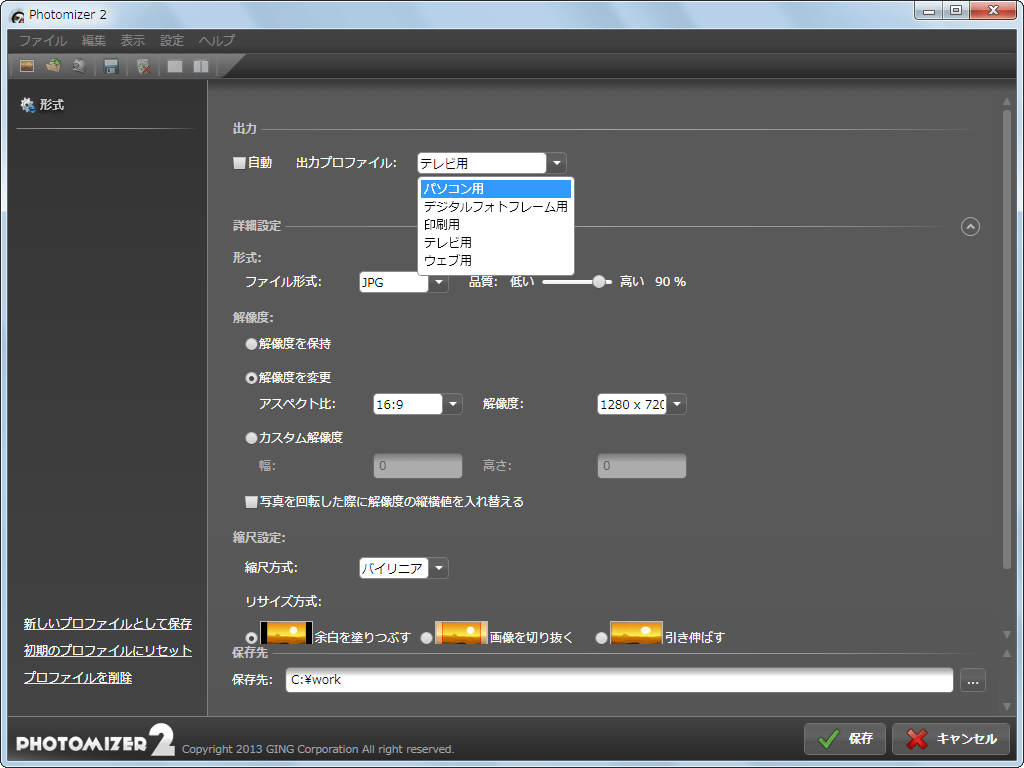The image size is (1024, 768).
Task: Select the 引き伸ばす radio button
Action: [x=601, y=637]
